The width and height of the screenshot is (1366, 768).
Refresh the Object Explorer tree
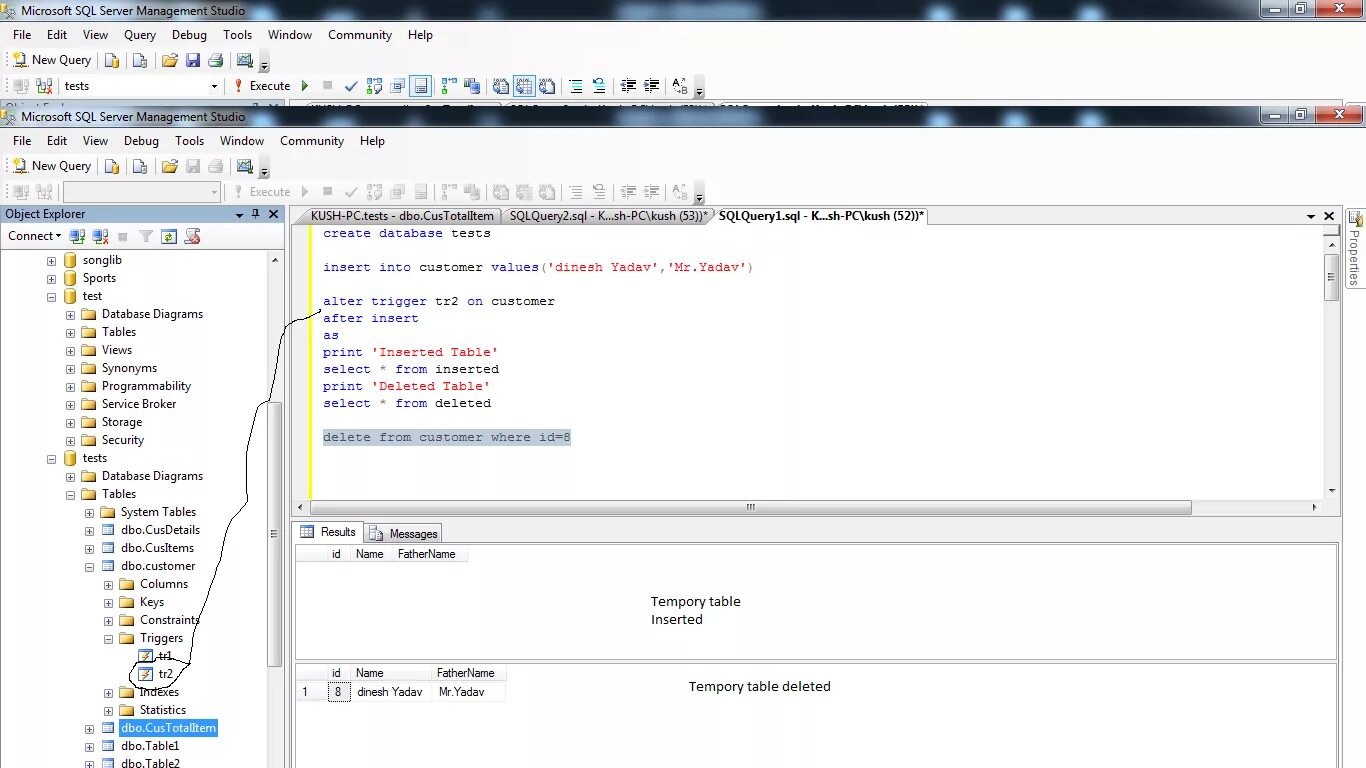pos(169,237)
